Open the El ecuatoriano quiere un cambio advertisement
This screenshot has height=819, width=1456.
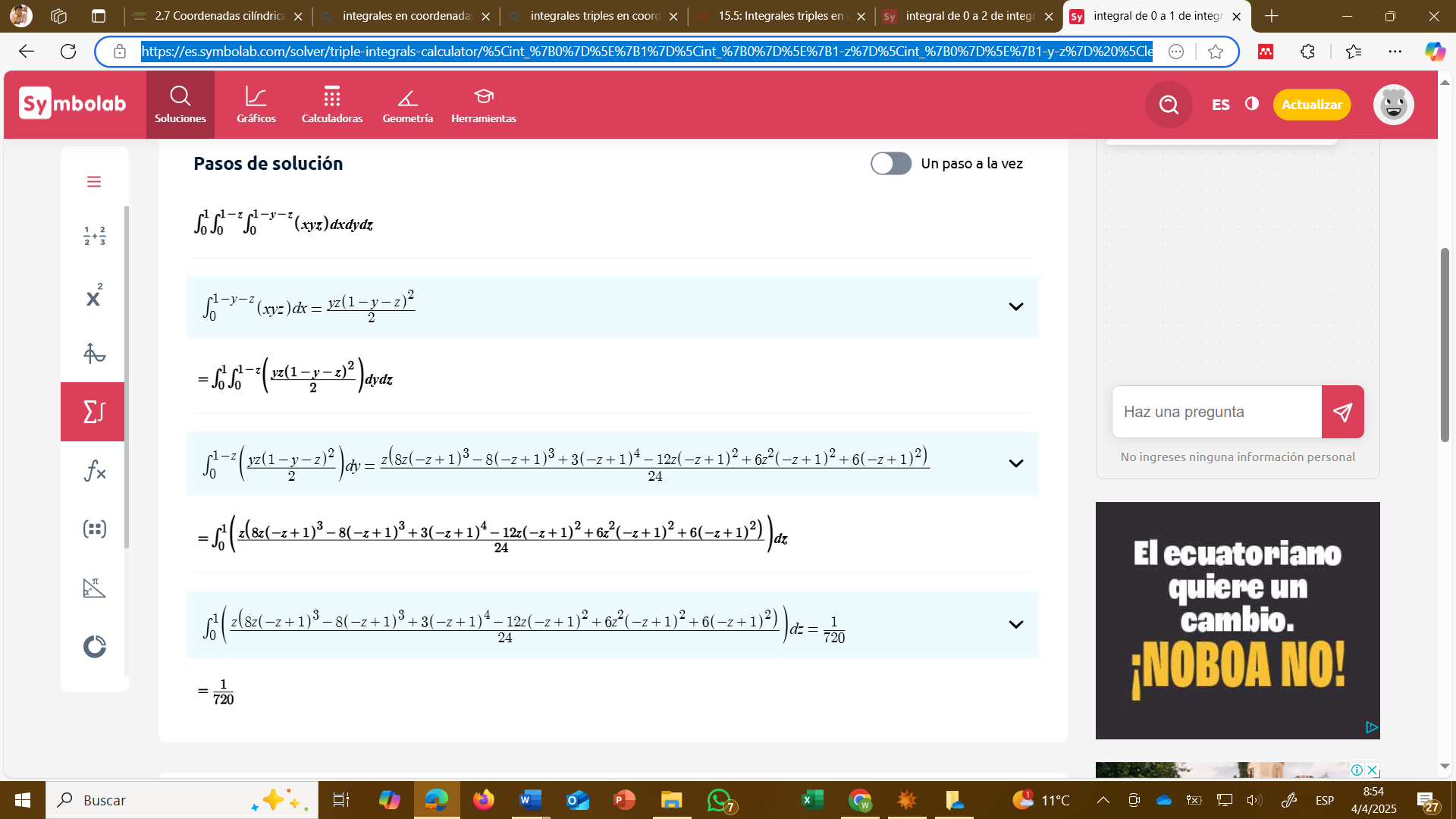tap(1238, 620)
